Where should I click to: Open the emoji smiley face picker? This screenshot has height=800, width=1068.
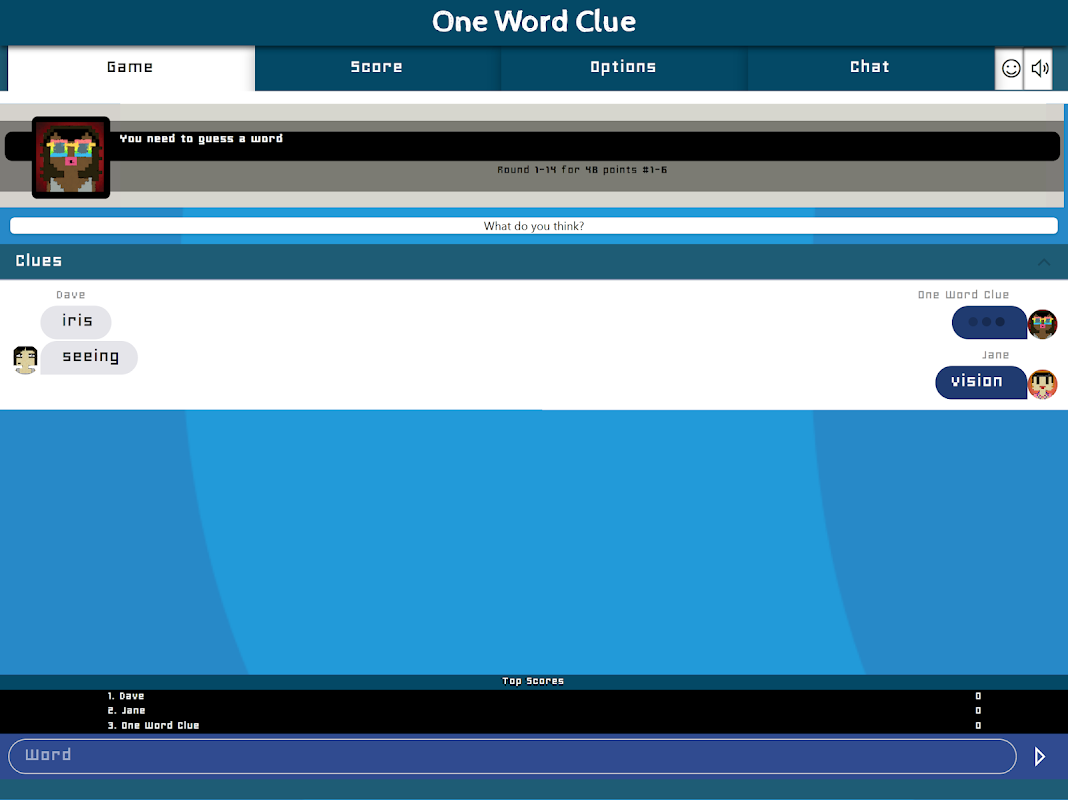[x=1010, y=68]
